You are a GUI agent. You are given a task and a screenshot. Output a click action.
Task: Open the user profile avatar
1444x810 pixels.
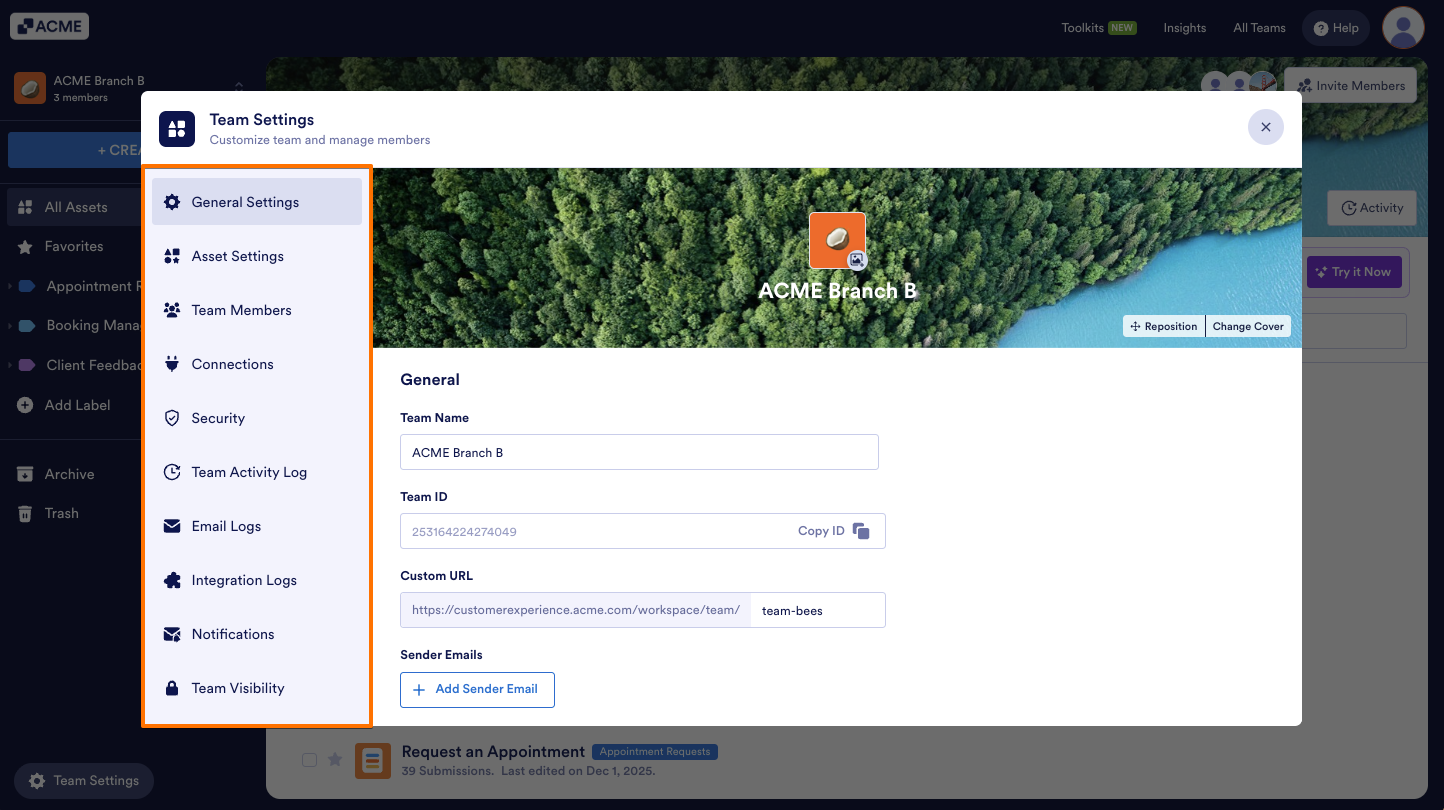click(x=1403, y=28)
